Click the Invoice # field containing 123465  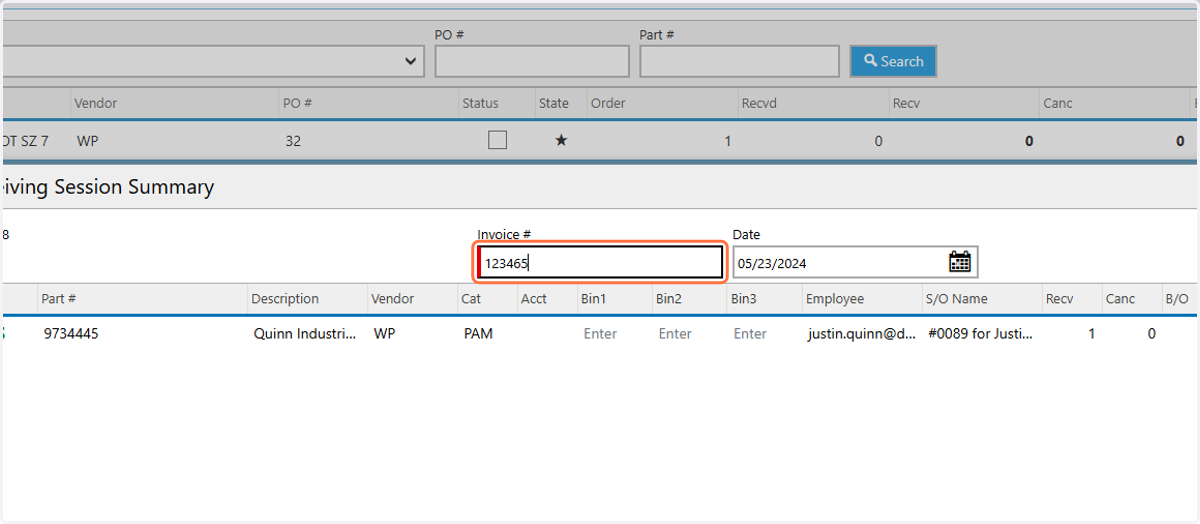pos(600,263)
